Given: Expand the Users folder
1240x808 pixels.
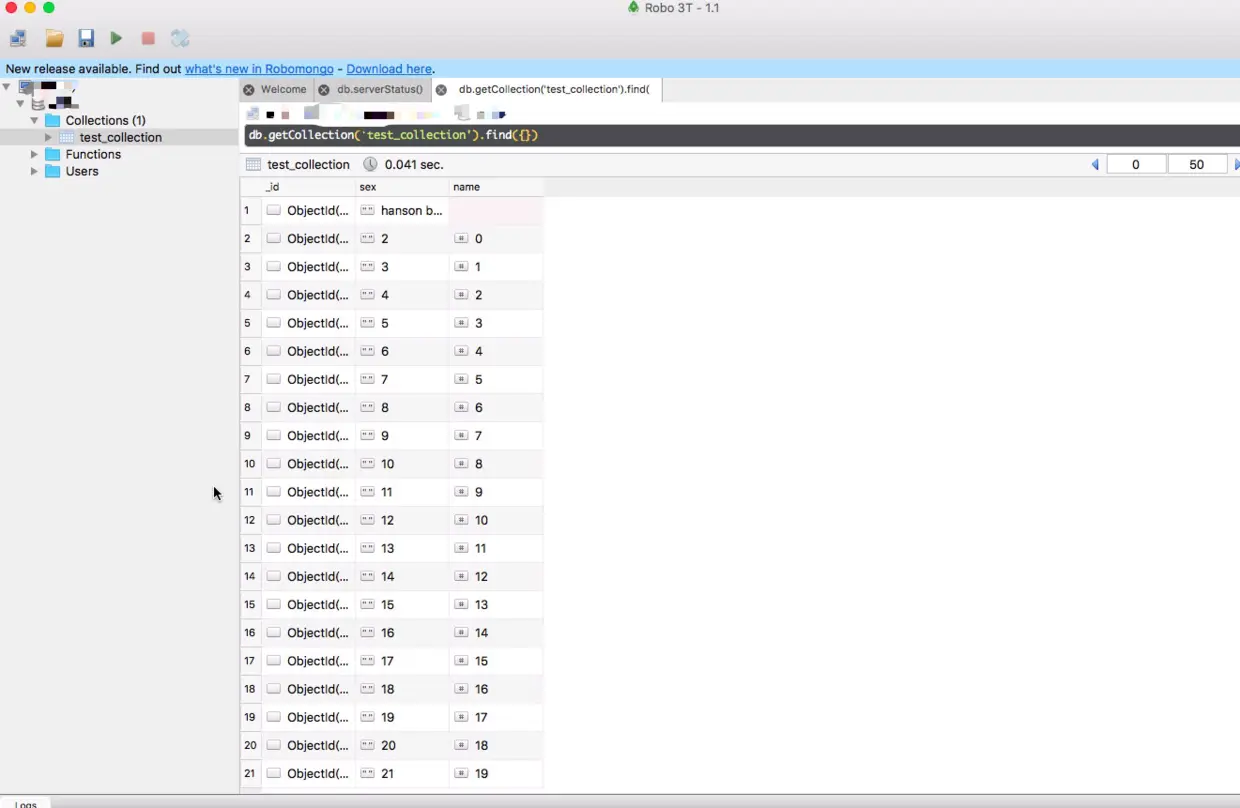Looking at the screenshot, I should (34, 171).
